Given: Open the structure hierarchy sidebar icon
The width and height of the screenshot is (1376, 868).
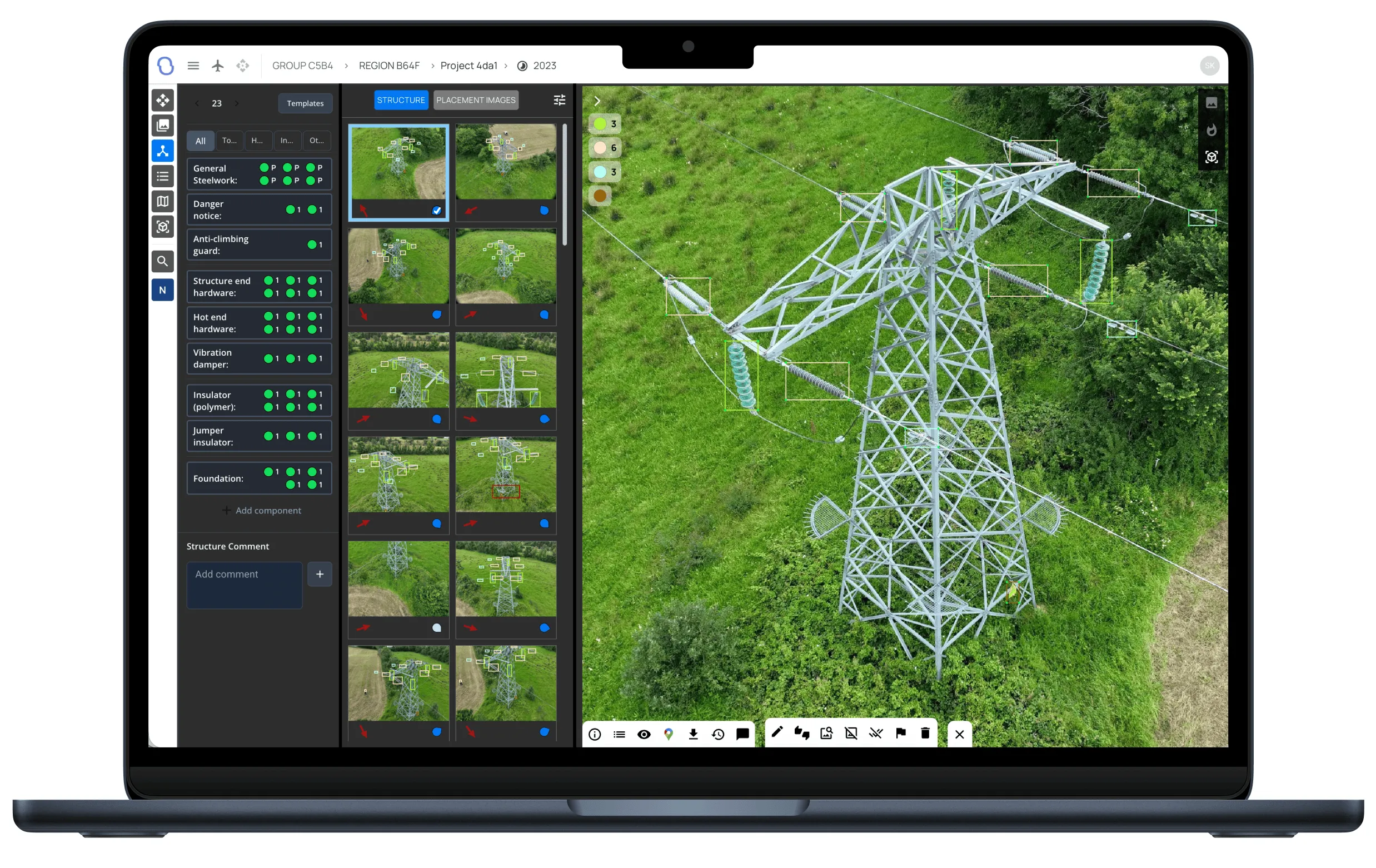Looking at the screenshot, I should point(163,151).
